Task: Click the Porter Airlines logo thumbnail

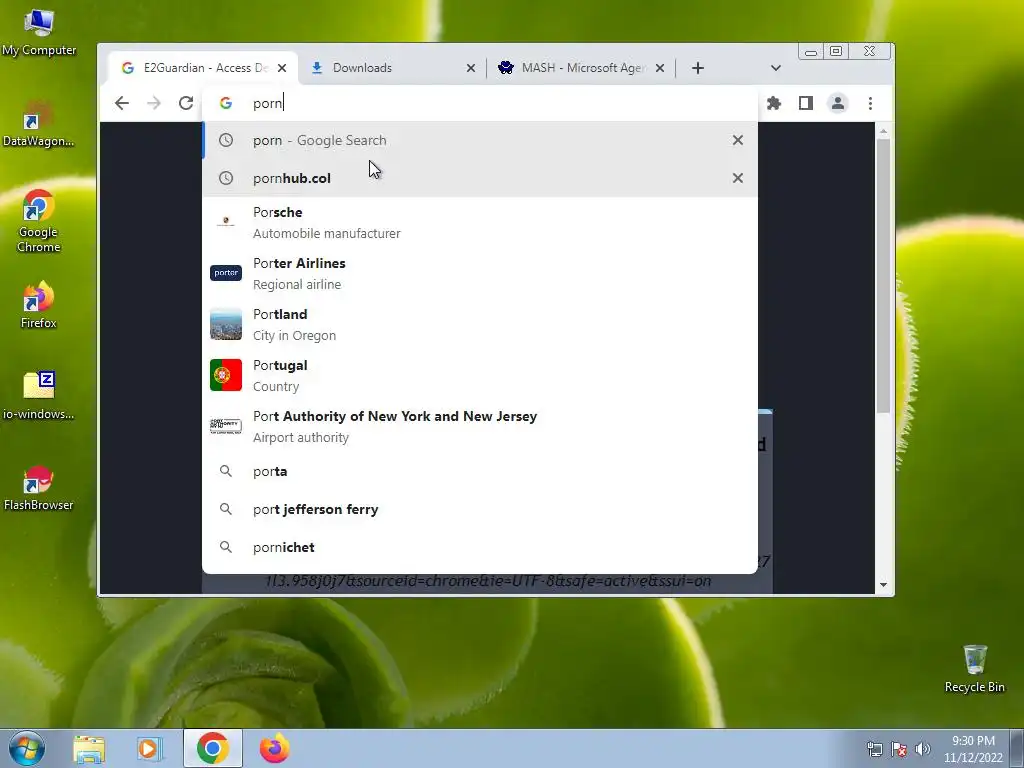Action: [226, 273]
